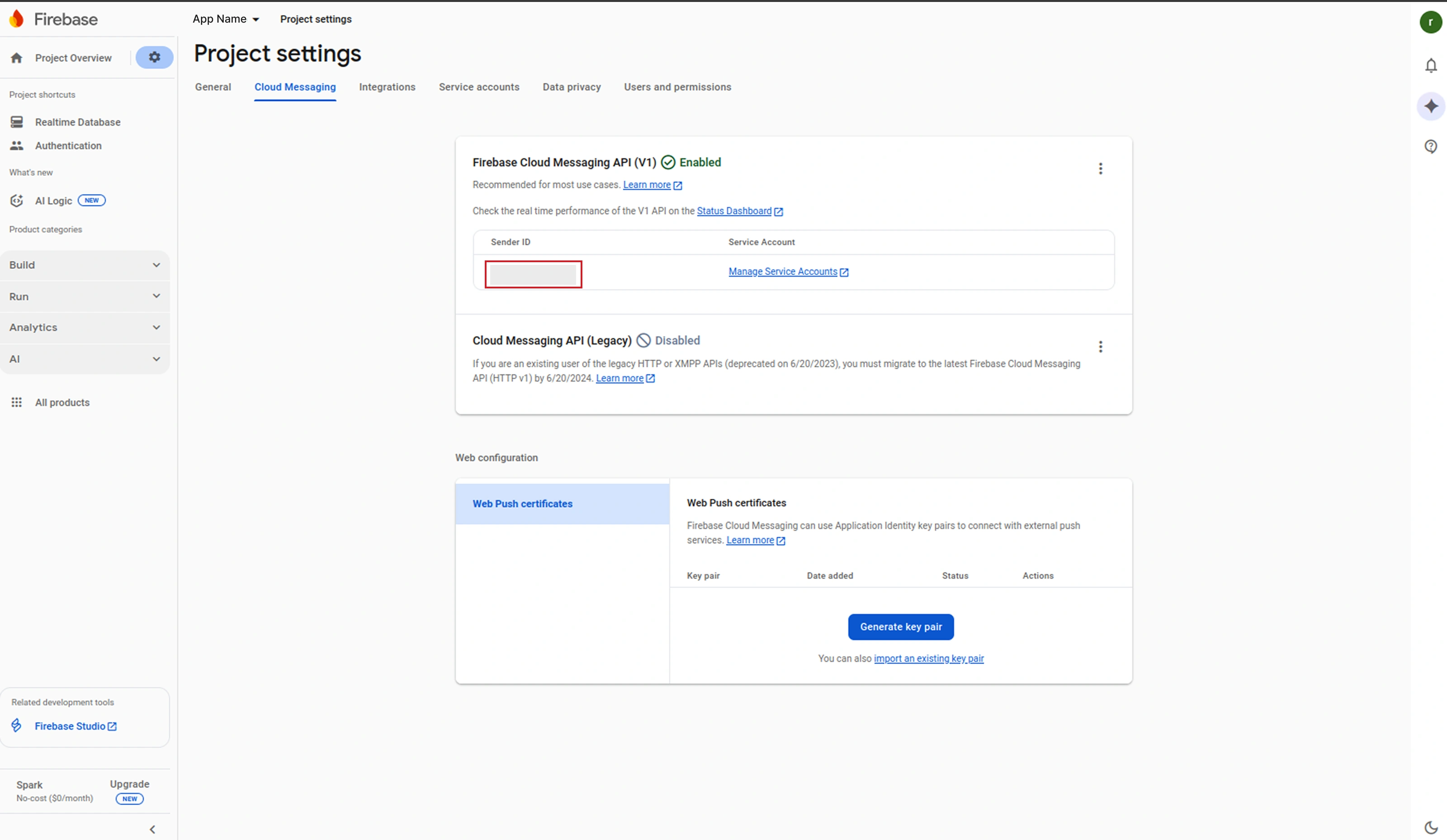Open Gemini sparkle assistant icon
The width and height of the screenshot is (1447, 840).
1431,106
